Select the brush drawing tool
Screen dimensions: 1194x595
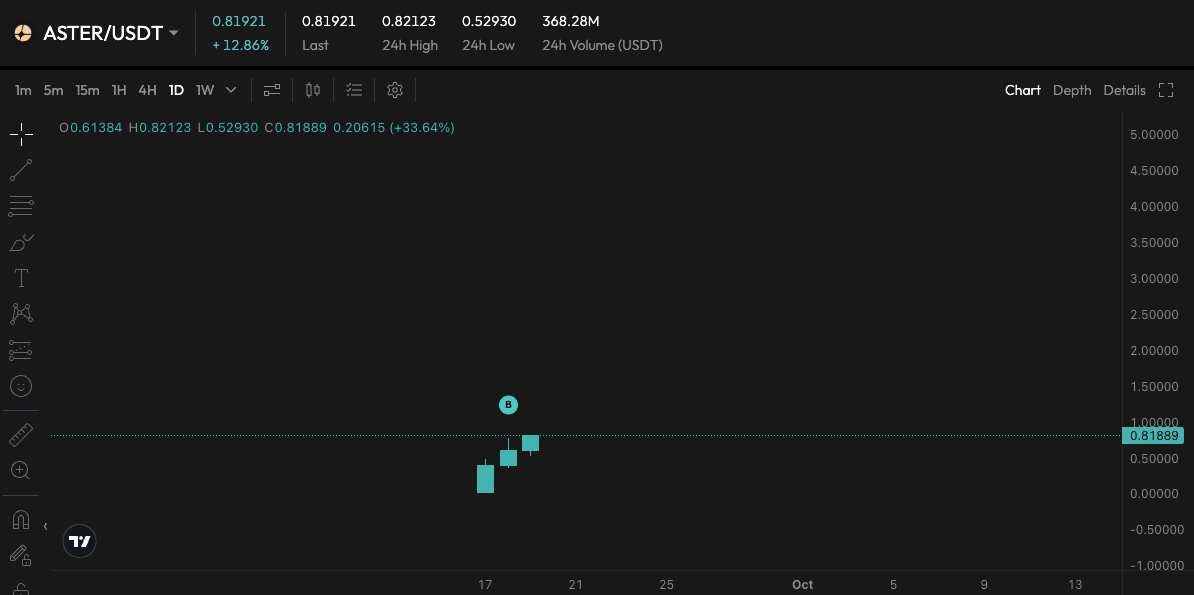(21, 242)
